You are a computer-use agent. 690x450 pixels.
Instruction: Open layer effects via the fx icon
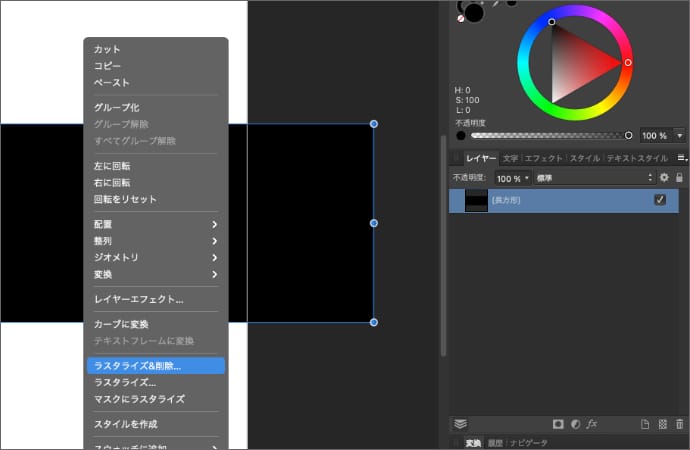click(592, 424)
